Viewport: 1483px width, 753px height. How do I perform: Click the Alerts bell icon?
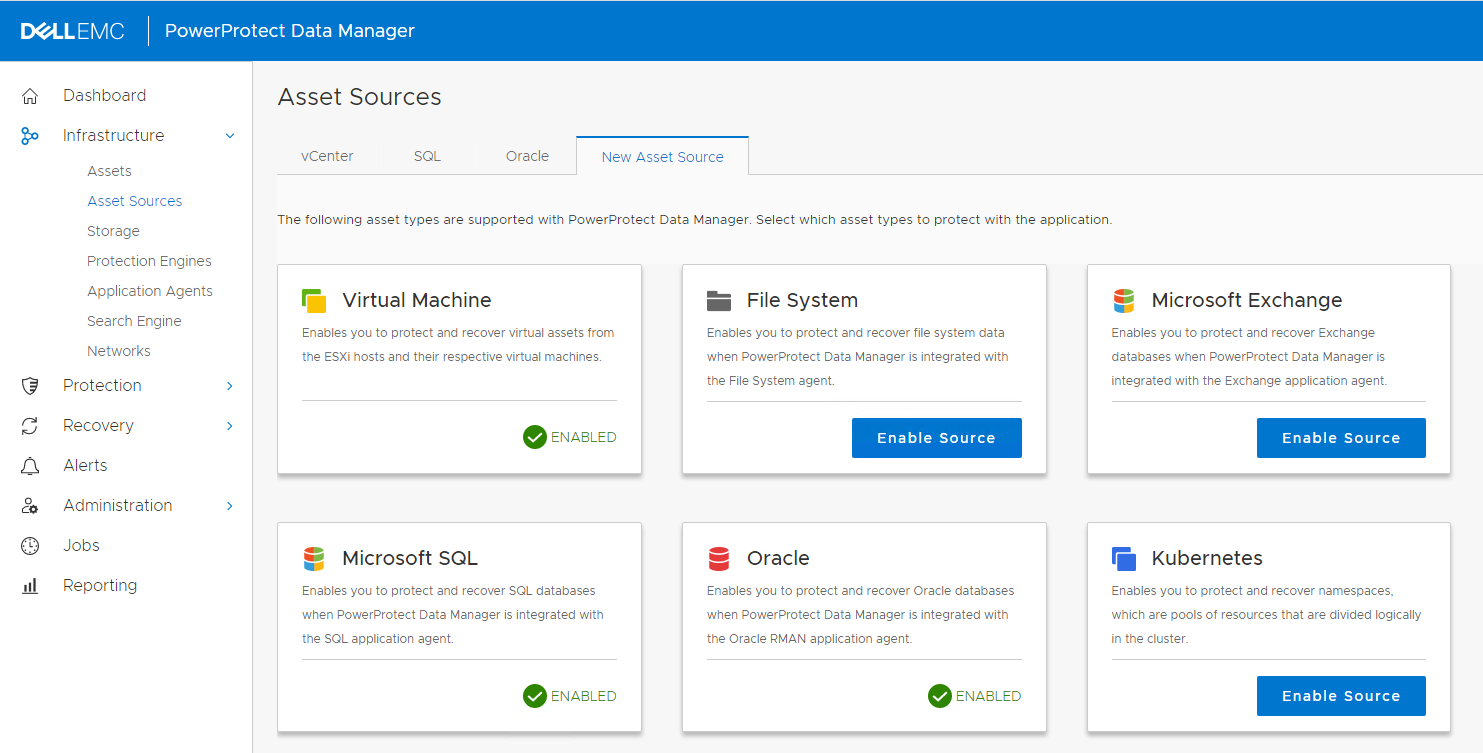click(x=30, y=466)
